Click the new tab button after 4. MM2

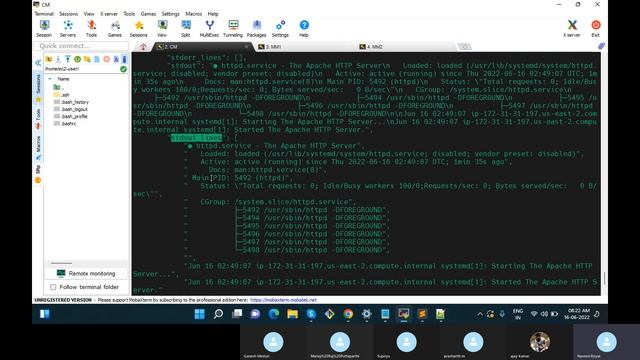point(464,47)
